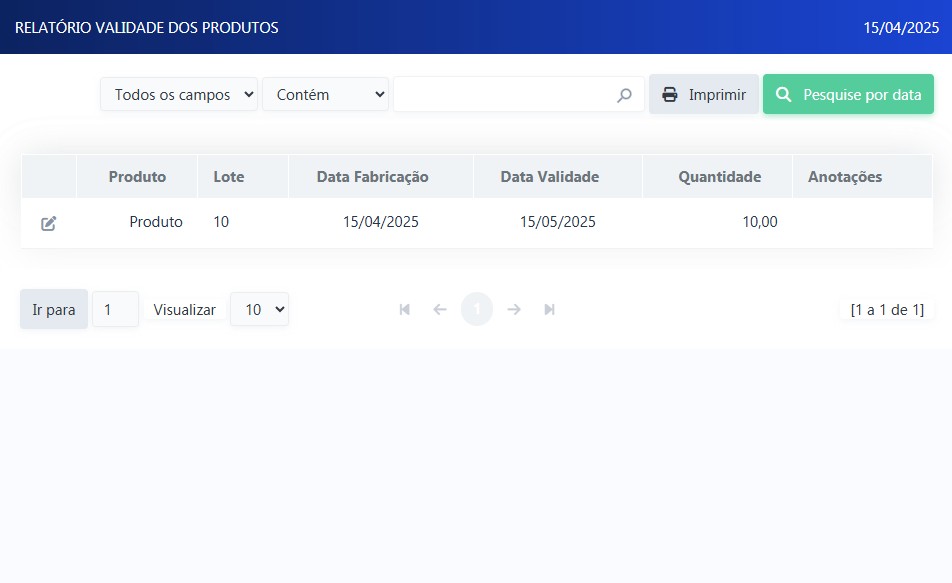Go to the previous page with the left arrow

pos(440,310)
